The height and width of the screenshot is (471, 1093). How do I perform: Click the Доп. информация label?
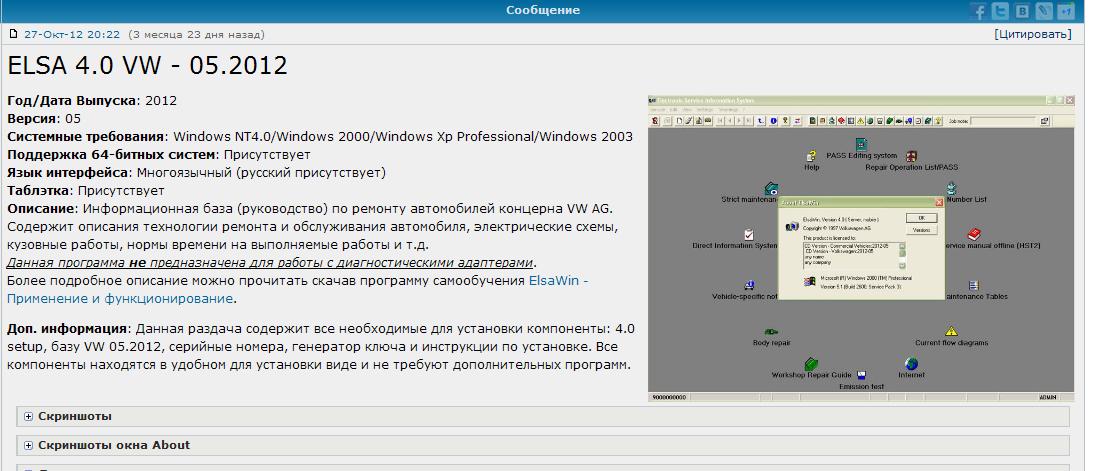point(68,328)
